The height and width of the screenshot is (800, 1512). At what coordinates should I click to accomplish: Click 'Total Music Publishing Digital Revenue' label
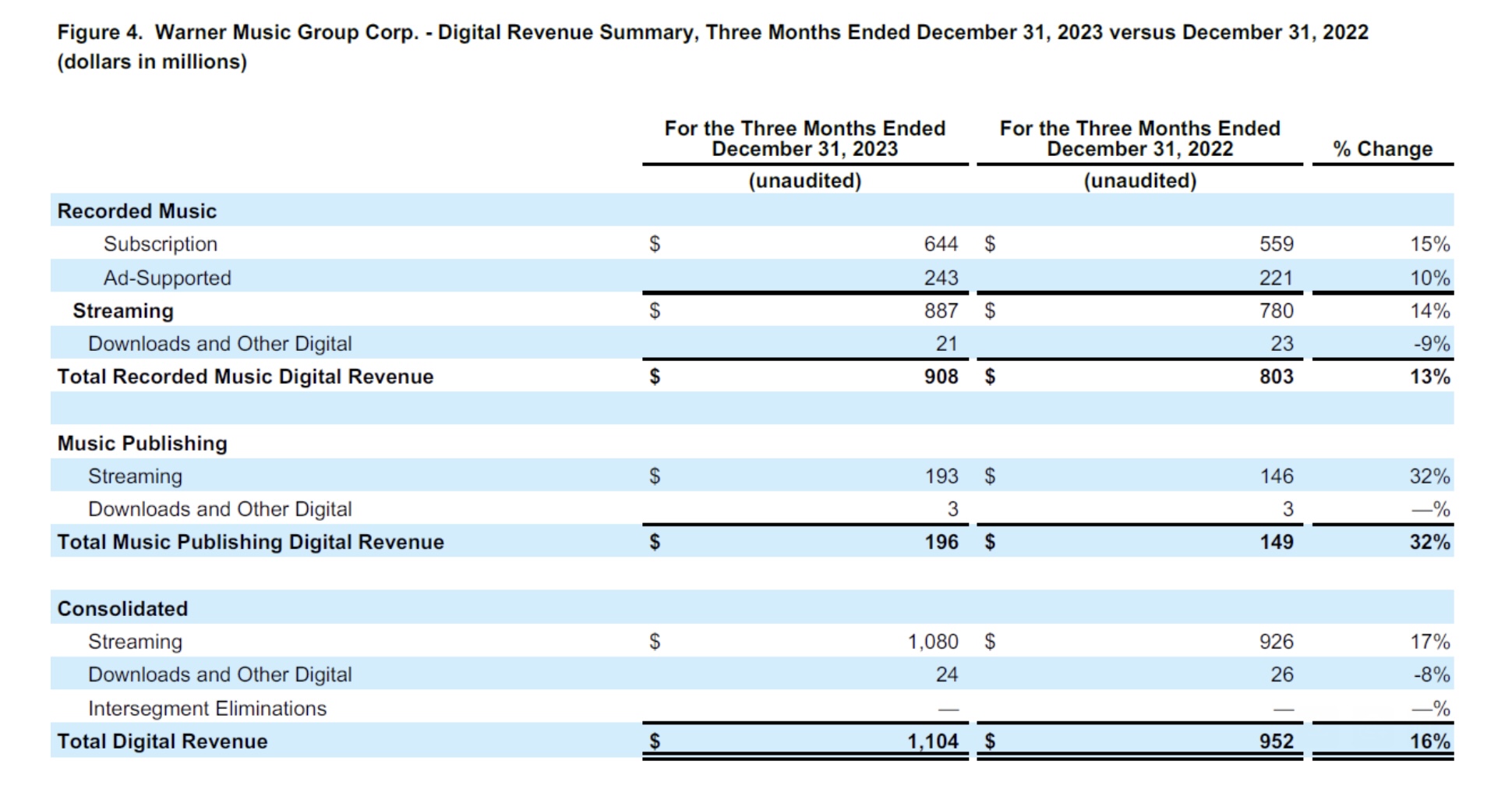click(x=251, y=542)
